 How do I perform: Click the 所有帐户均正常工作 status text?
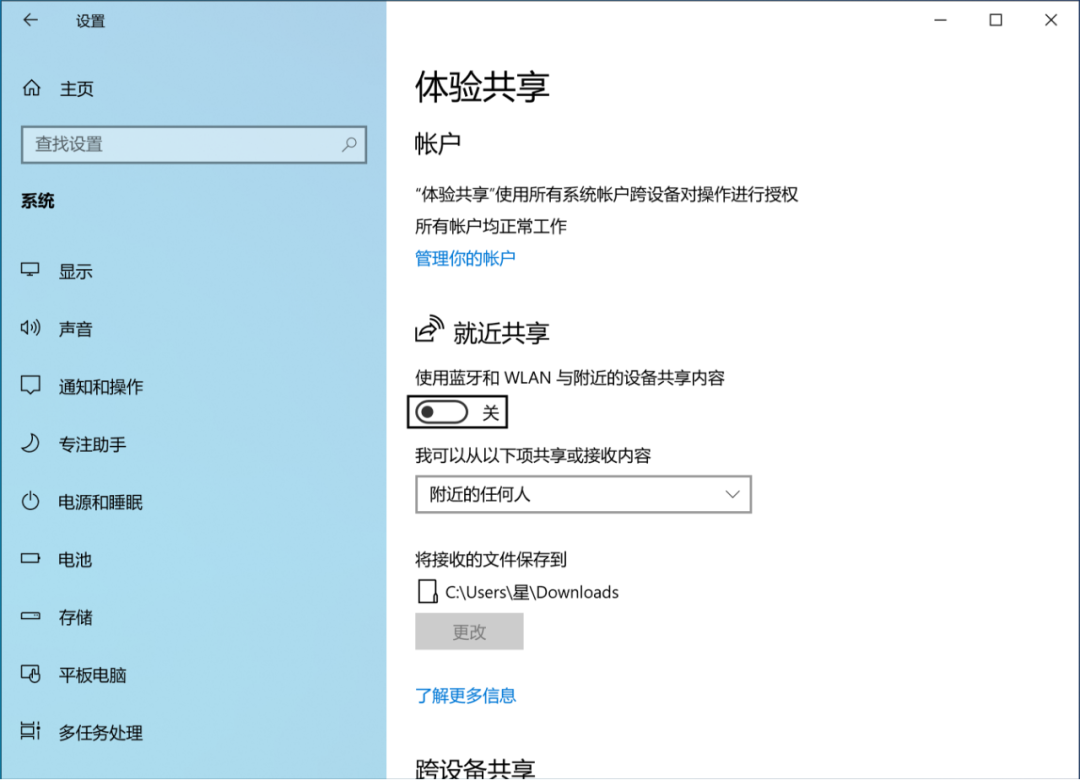click(490, 226)
